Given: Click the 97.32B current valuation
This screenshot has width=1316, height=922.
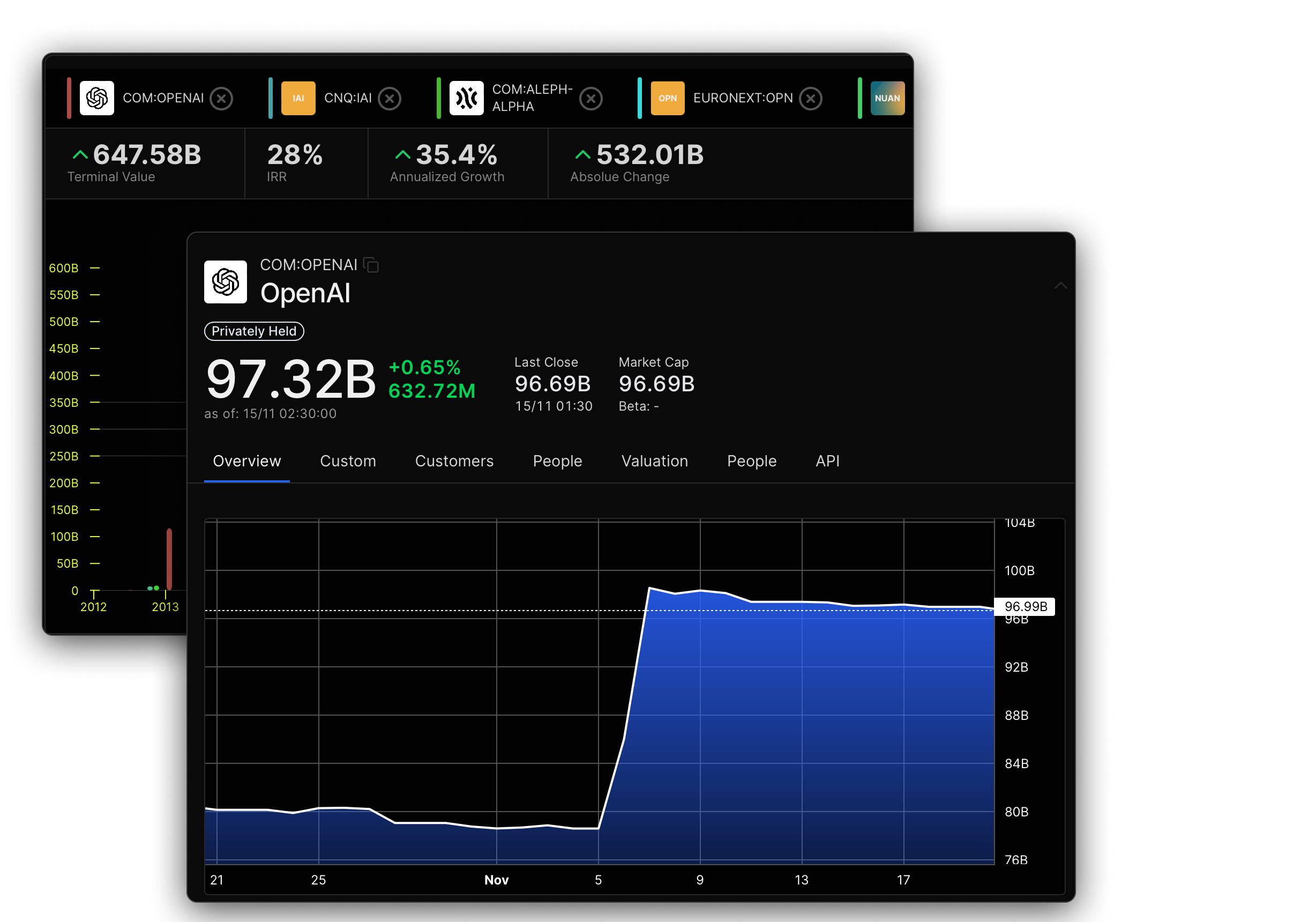Looking at the screenshot, I should point(291,380).
